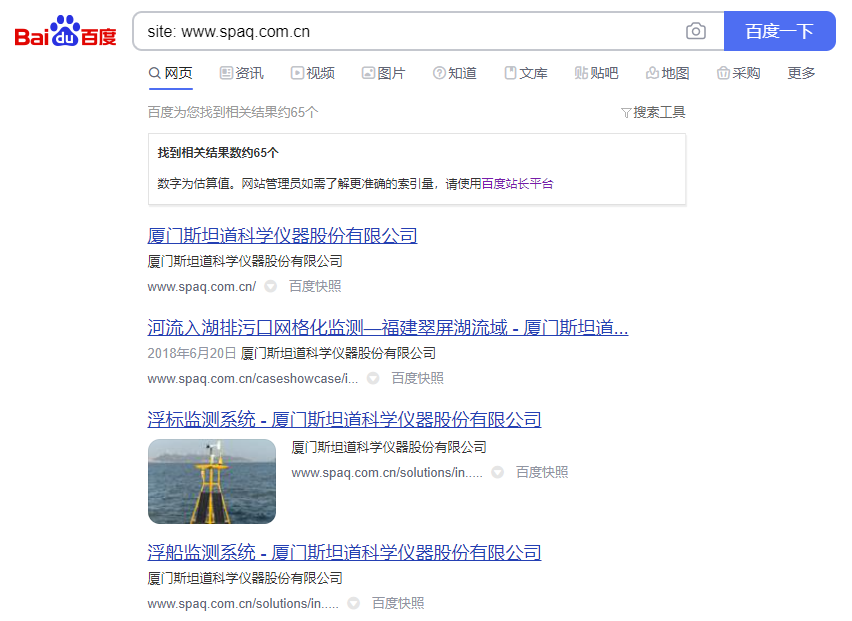Open the 贴吧 forum icon

(579, 72)
